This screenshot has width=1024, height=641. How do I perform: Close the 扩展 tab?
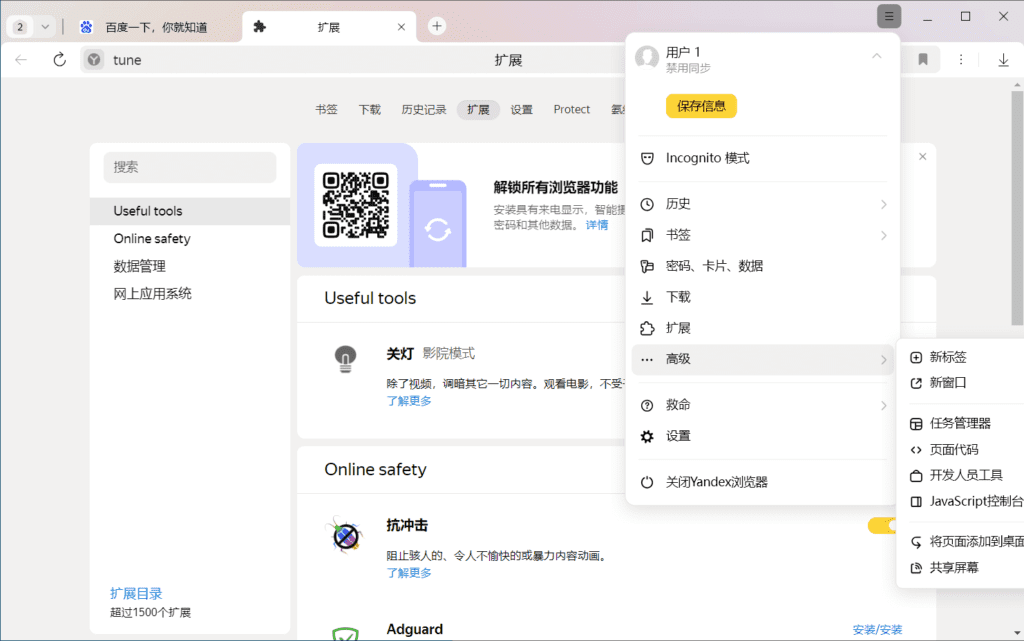tap(401, 27)
